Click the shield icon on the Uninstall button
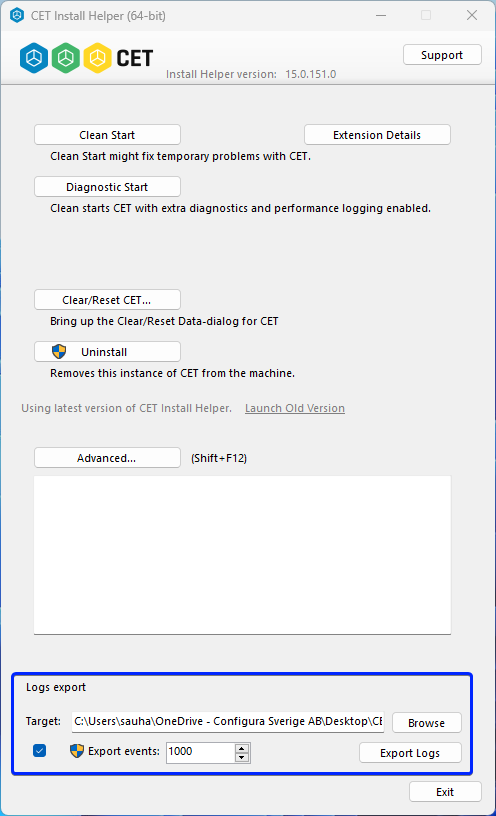This screenshot has height=816, width=496. pyautogui.click(x=59, y=352)
